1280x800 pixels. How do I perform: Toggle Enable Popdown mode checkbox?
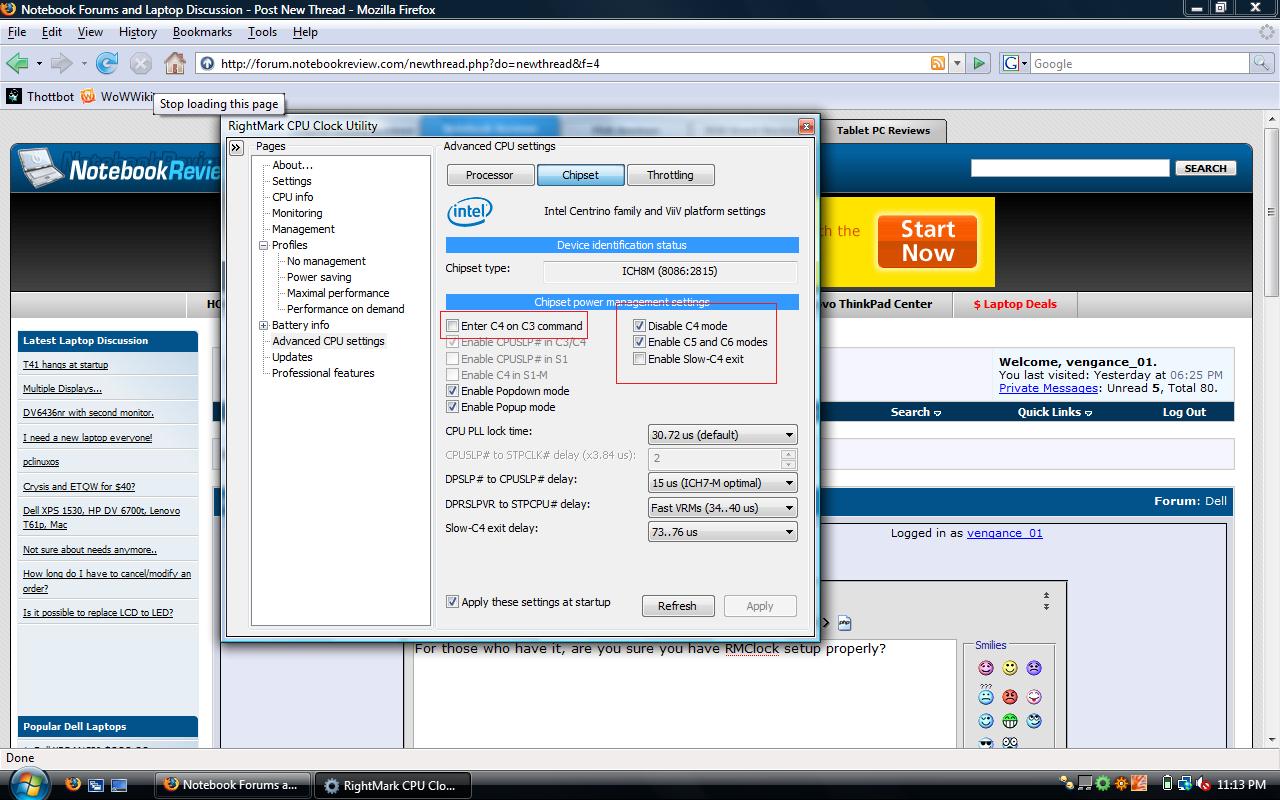453,391
